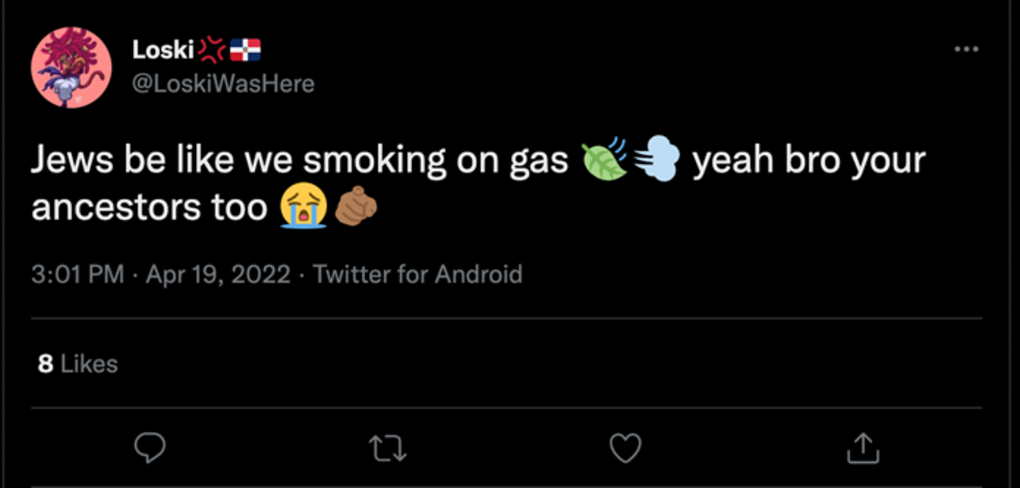This screenshot has height=488, width=1020.
Task: Click the green leaf emoji in the tweet
Action: point(604,160)
